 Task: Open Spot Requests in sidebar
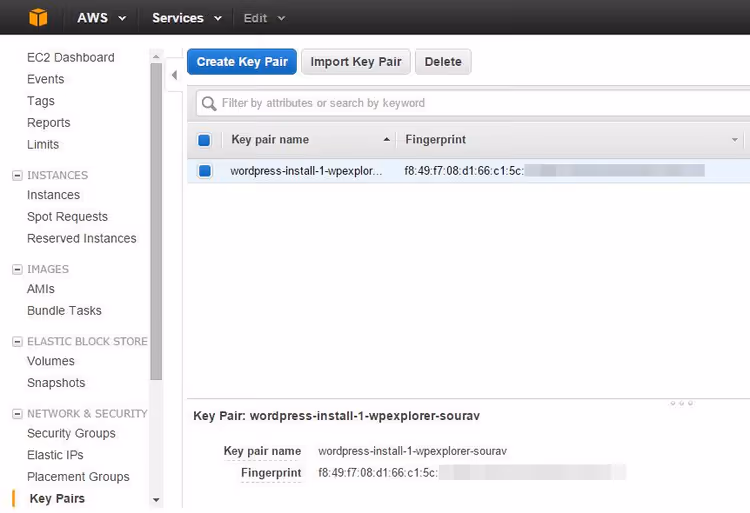click(67, 217)
